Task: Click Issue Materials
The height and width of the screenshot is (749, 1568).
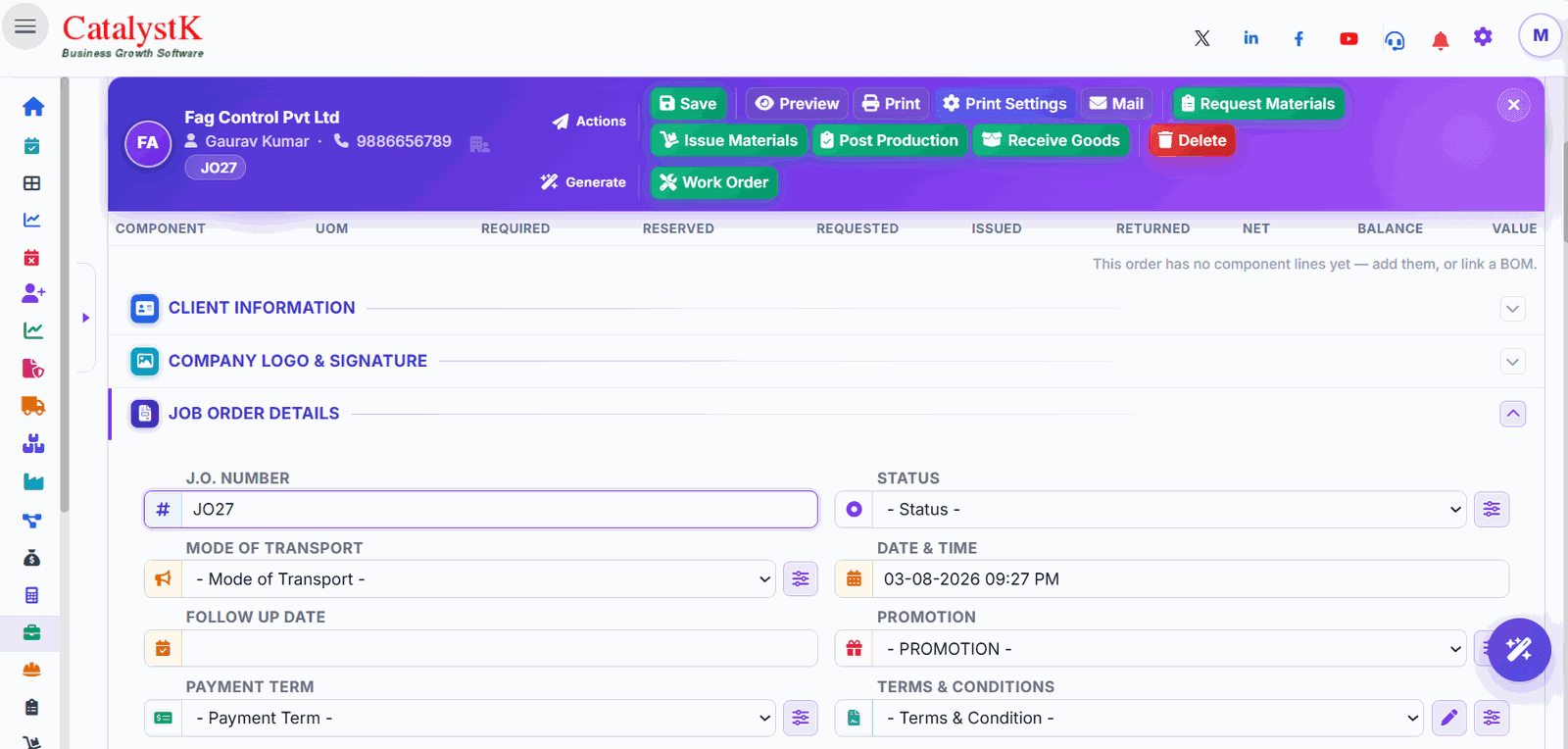Action: 728,140
